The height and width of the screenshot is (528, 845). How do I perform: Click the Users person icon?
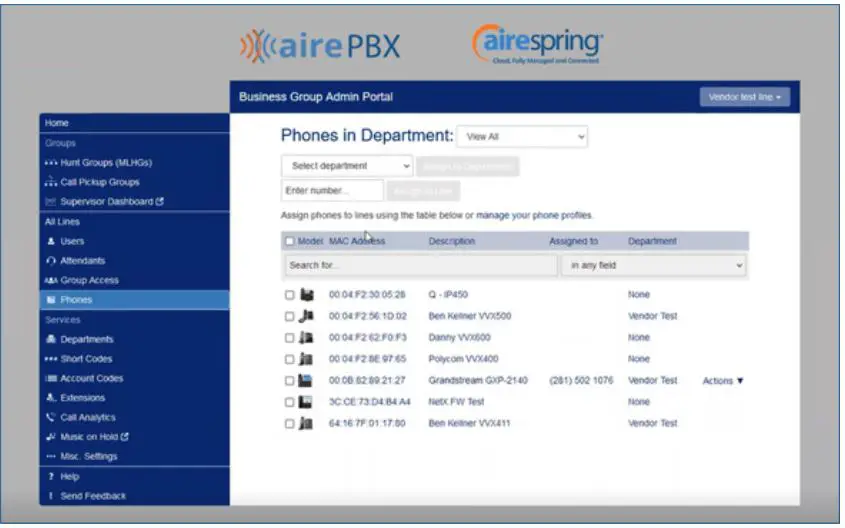coord(51,241)
